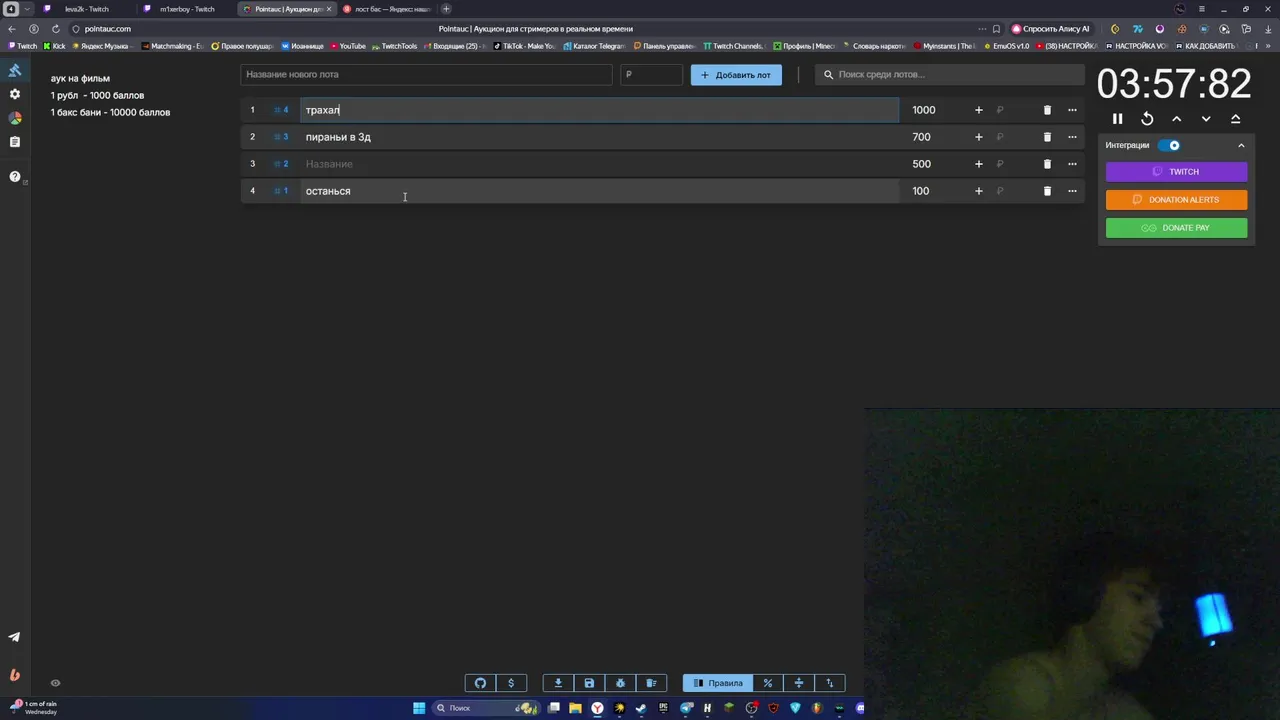Click the Windows taskbar Поиск box

(485, 708)
